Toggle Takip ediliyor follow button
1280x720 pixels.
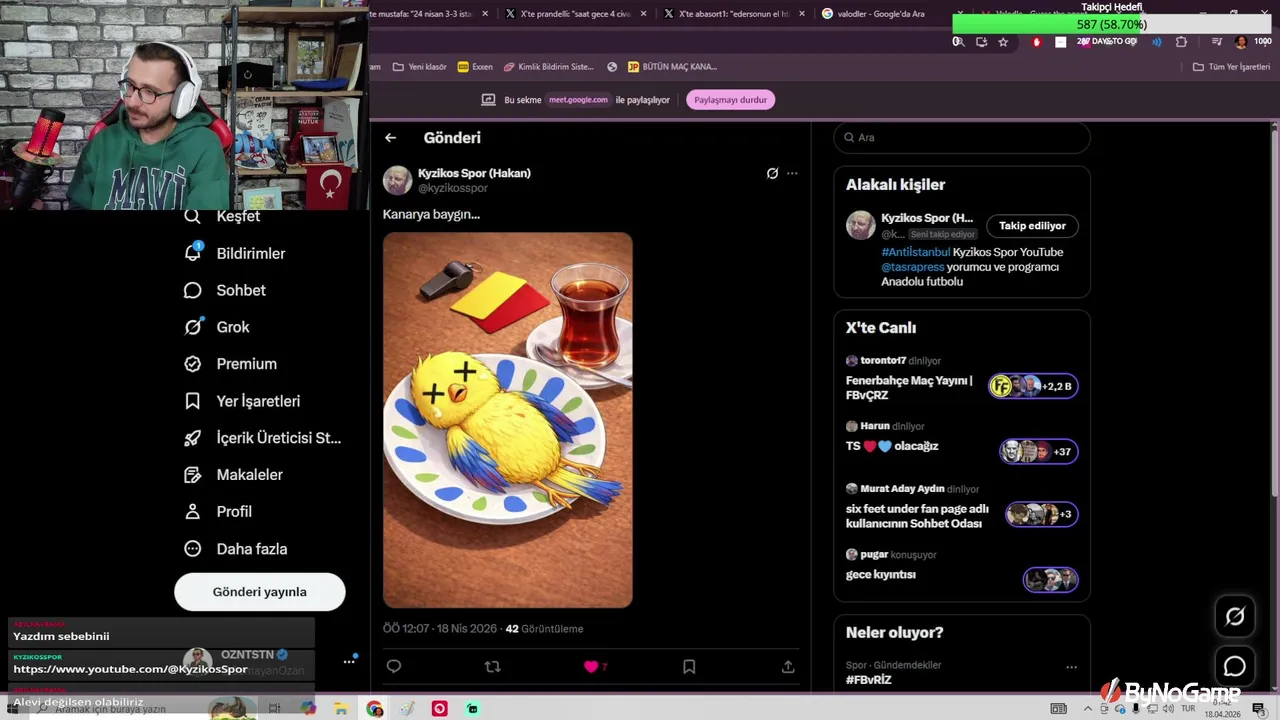1032,226
